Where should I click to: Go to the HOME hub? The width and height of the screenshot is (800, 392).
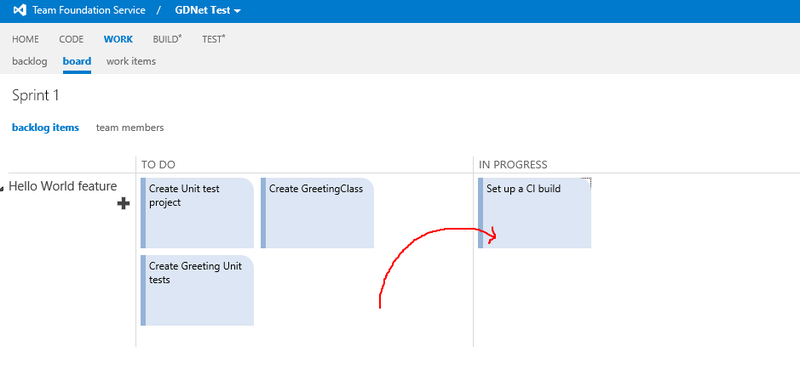pos(26,39)
